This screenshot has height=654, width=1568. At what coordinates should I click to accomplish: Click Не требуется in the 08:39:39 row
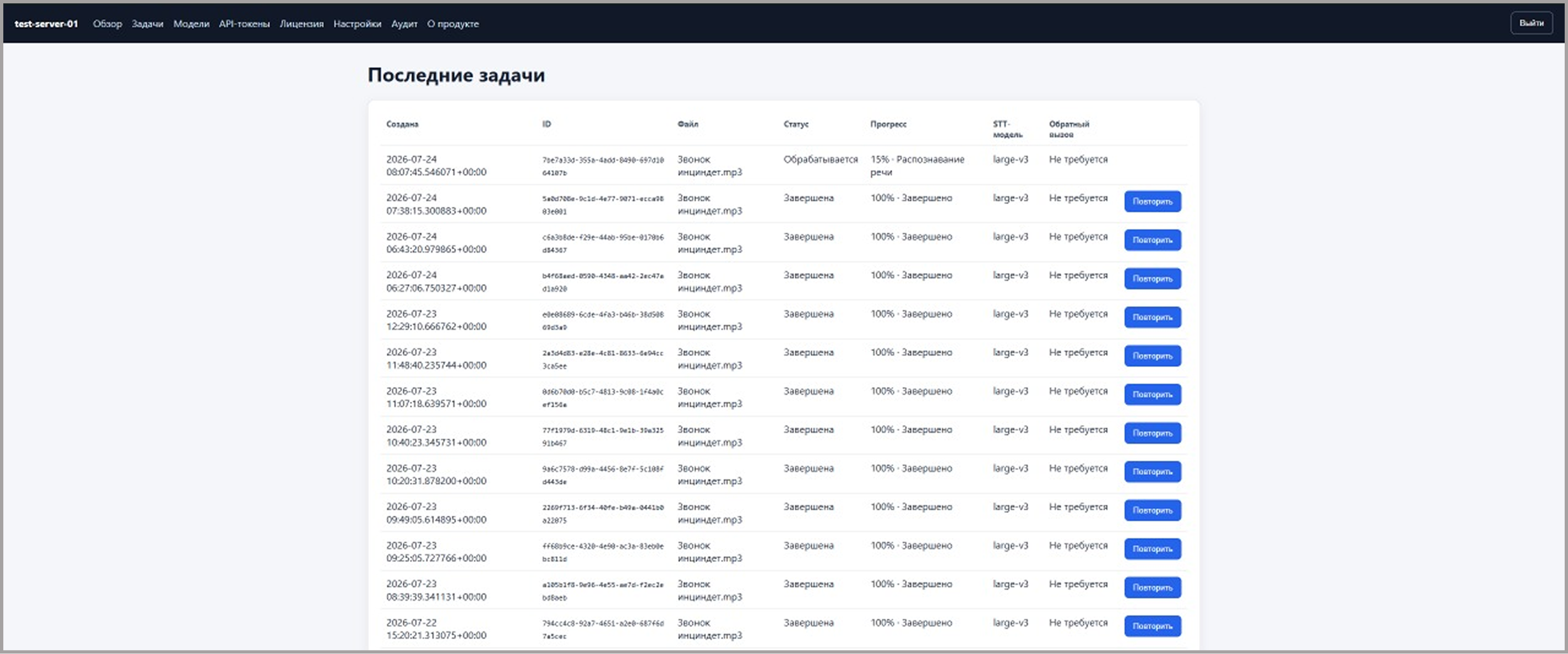point(1078,584)
